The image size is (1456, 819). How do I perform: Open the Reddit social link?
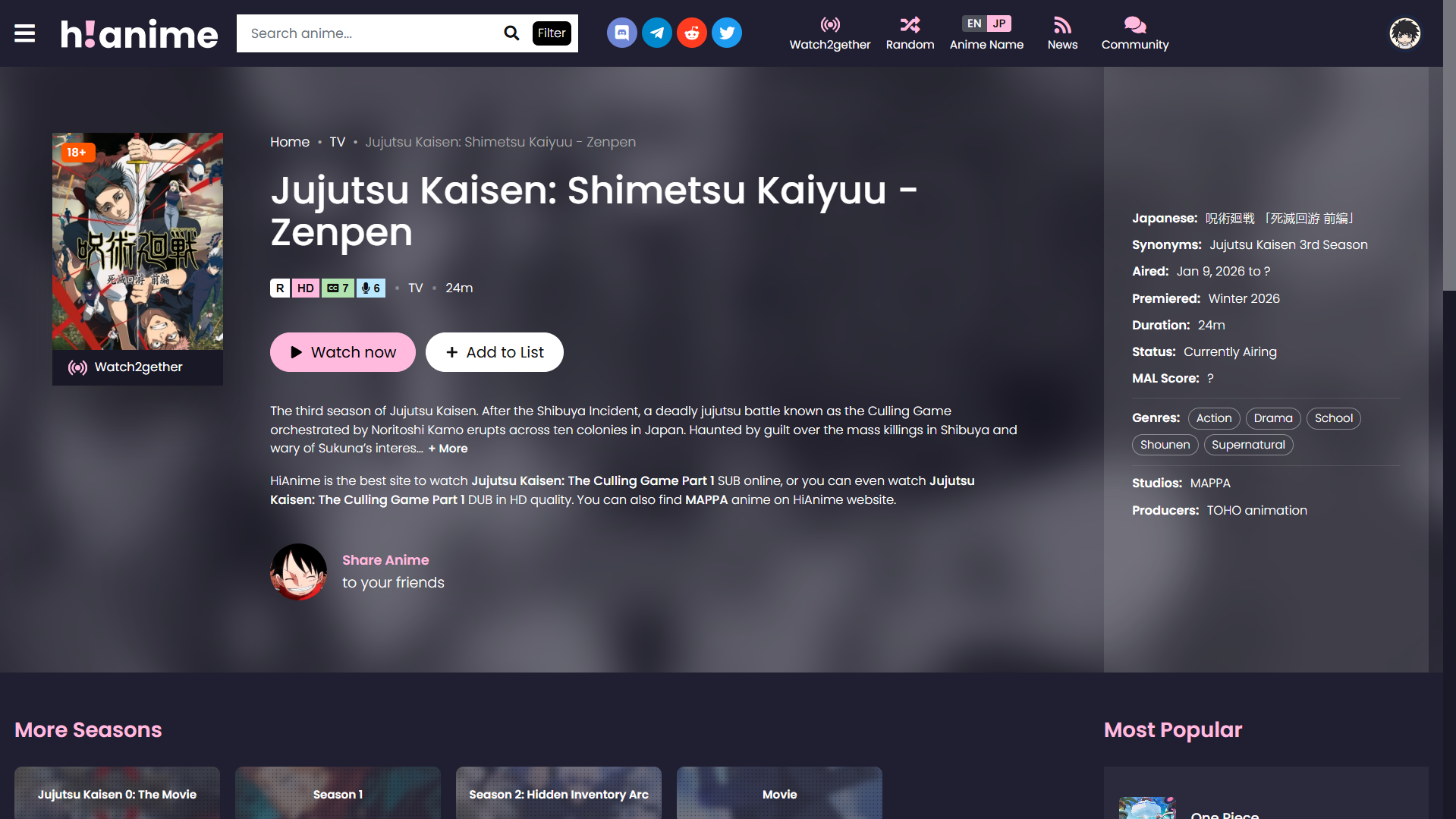point(691,33)
